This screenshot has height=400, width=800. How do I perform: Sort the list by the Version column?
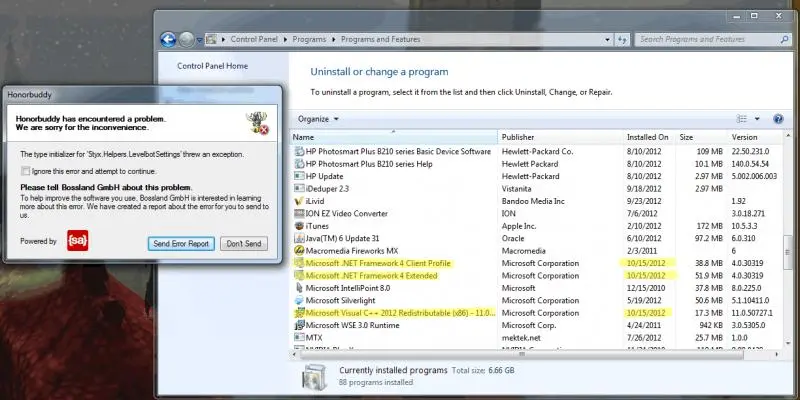coord(754,137)
